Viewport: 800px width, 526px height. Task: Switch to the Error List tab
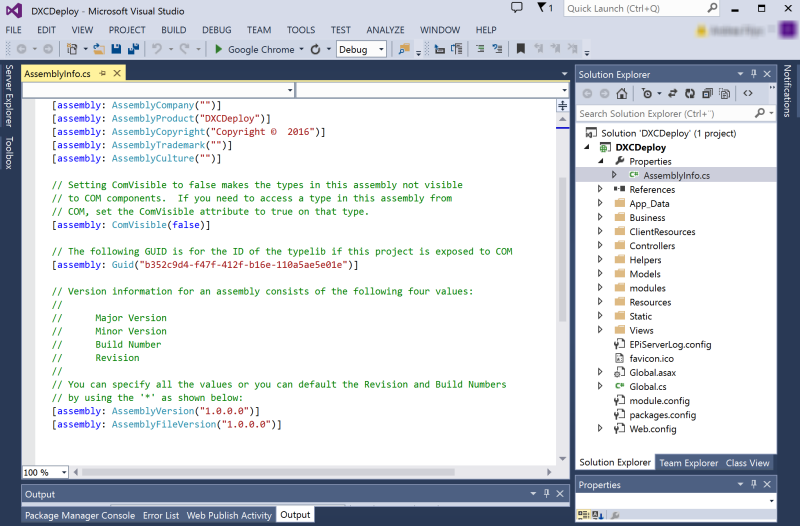pos(160,515)
